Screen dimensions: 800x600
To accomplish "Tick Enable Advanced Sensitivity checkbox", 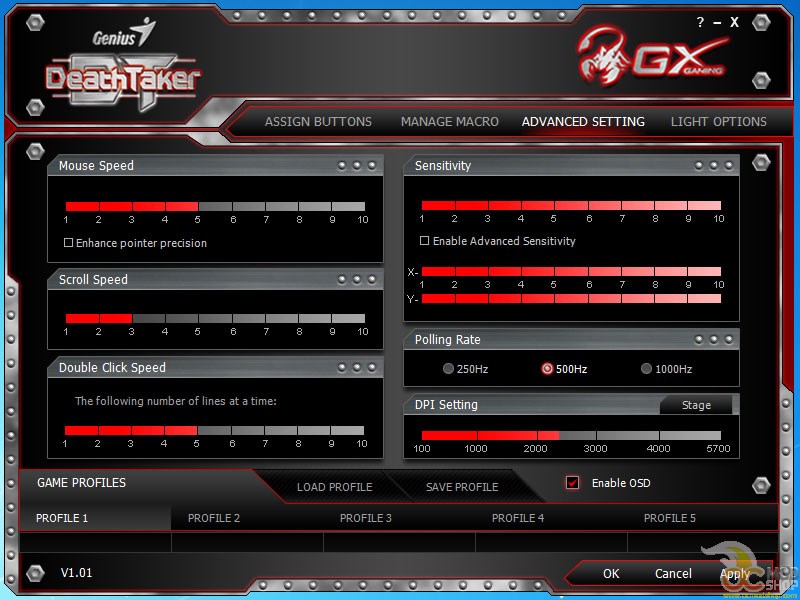I will click(x=424, y=240).
